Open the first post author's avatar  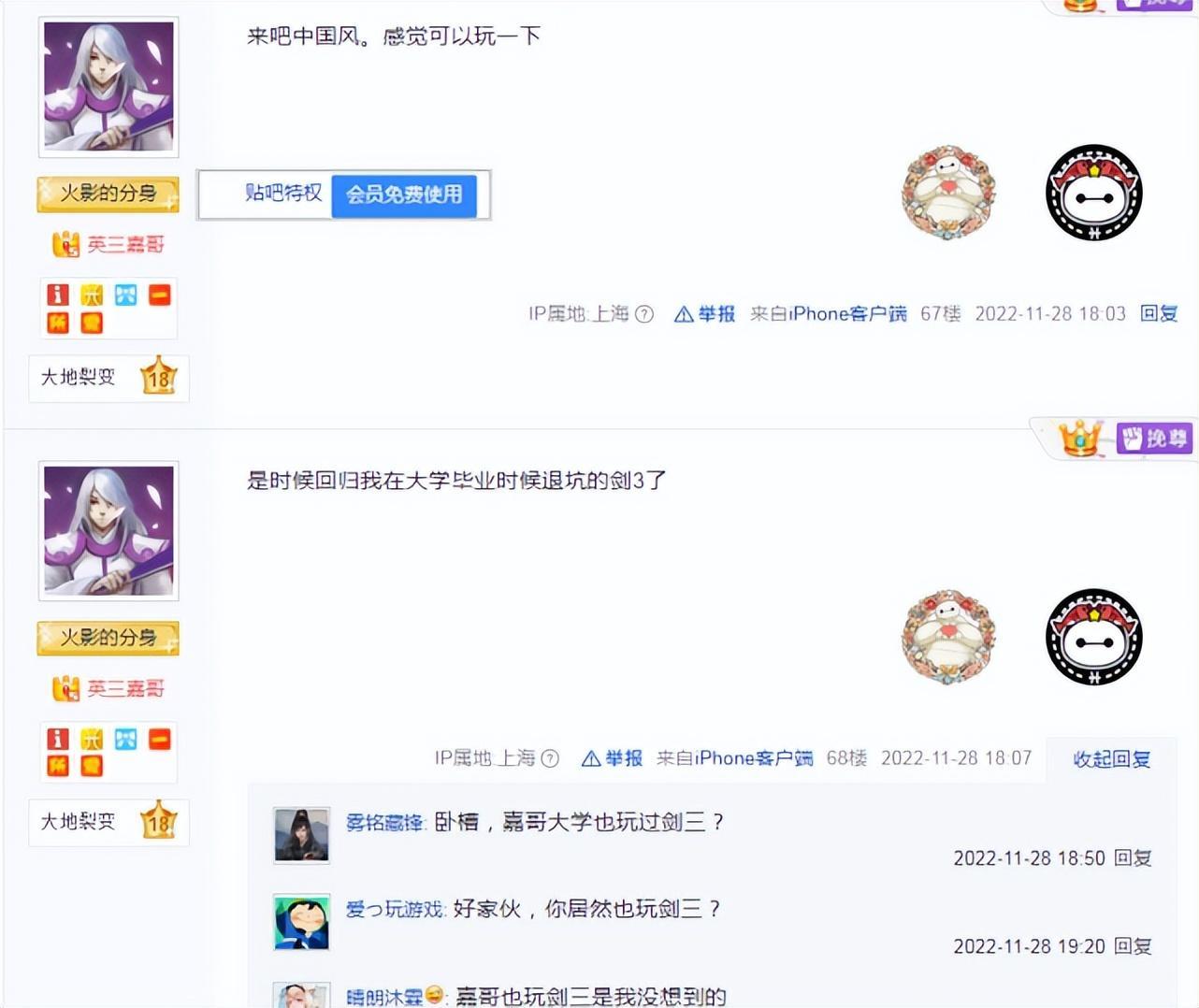click(x=108, y=86)
